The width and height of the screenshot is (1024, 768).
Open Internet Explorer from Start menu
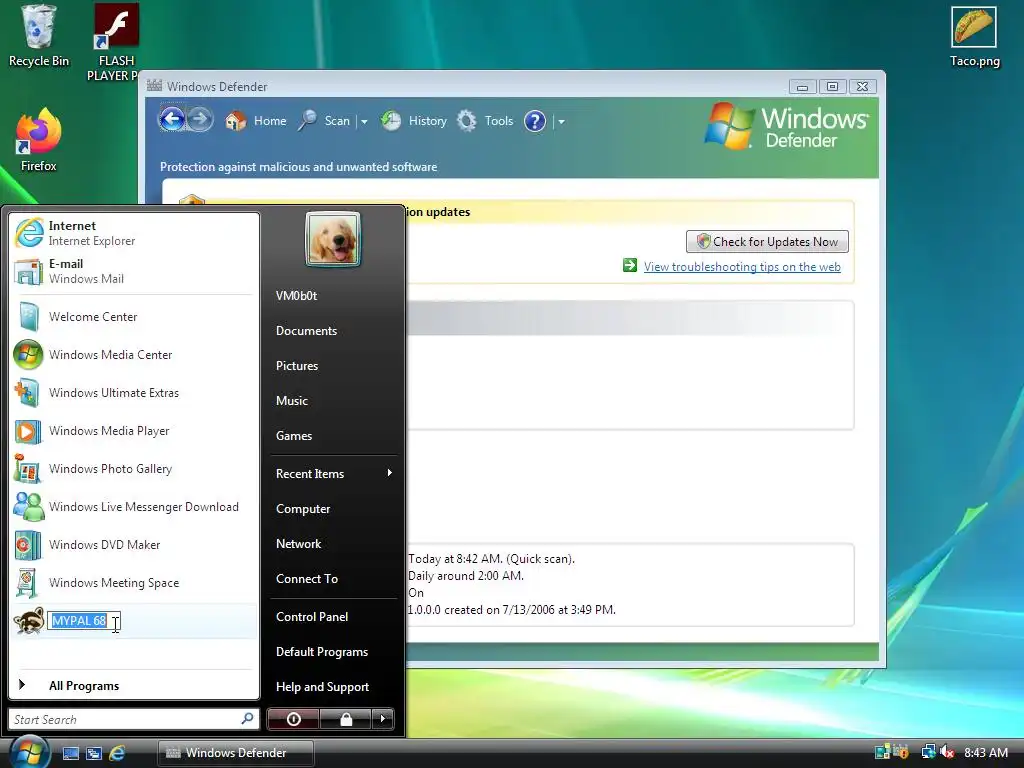134,233
